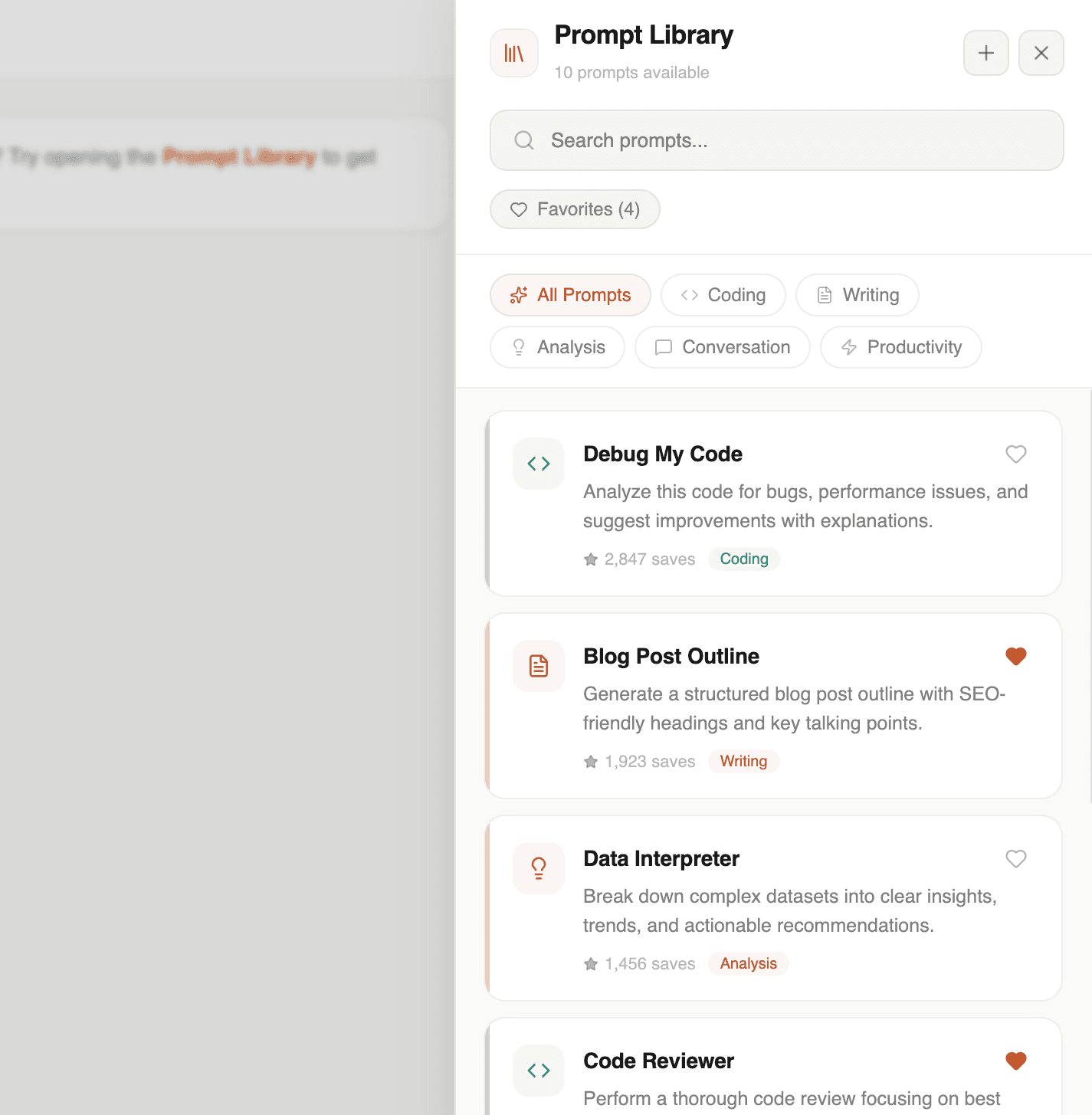Screen dimensions: 1092x1115
Task: Favorite the Data Interpreter prompt
Action: pos(1016,859)
